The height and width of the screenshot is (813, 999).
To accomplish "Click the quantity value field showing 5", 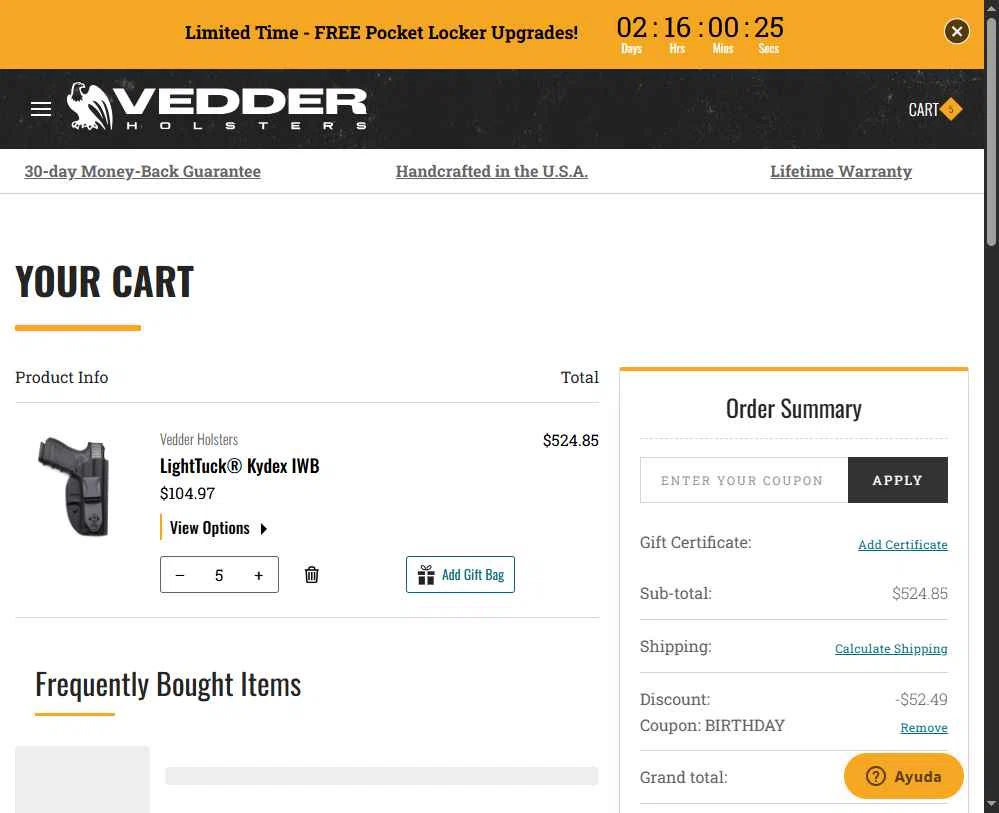I will (x=219, y=575).
